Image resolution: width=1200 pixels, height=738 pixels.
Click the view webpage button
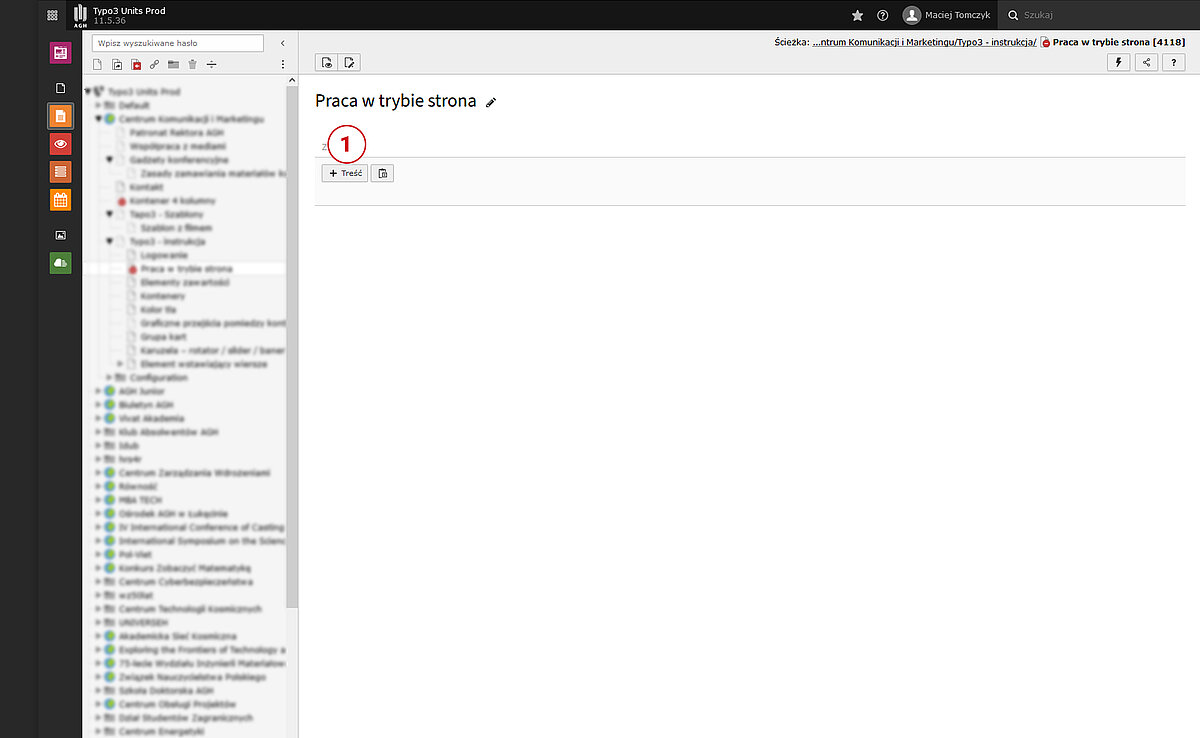coord(327,62)
